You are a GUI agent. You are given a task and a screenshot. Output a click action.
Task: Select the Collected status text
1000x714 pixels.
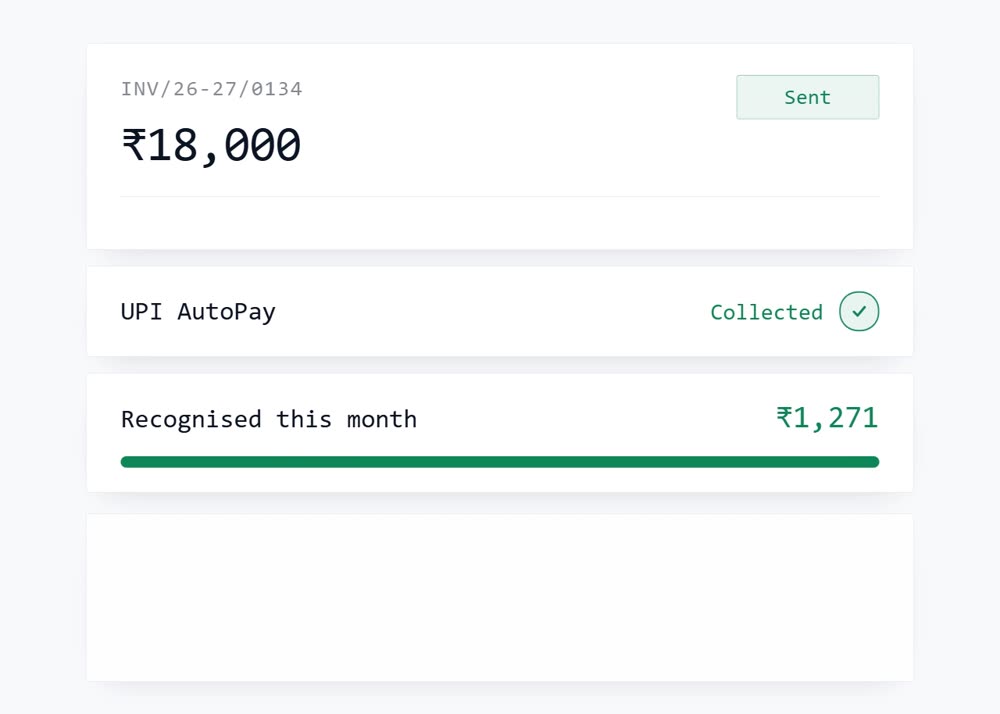click(767, 312)
